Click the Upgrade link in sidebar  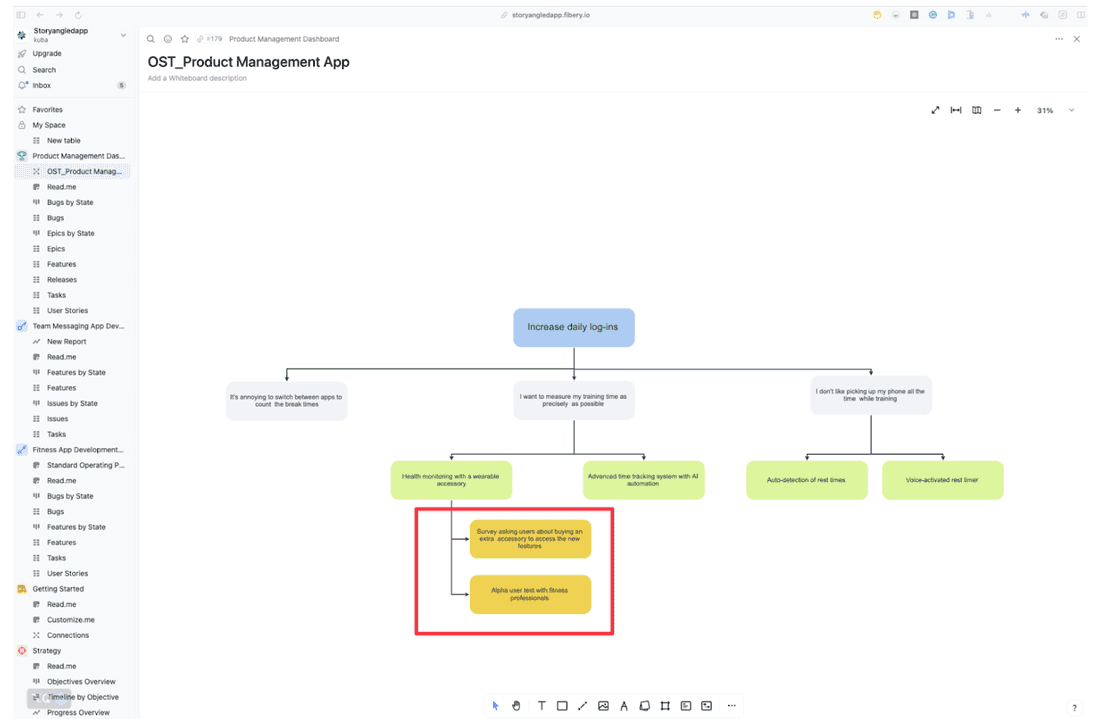47,54
